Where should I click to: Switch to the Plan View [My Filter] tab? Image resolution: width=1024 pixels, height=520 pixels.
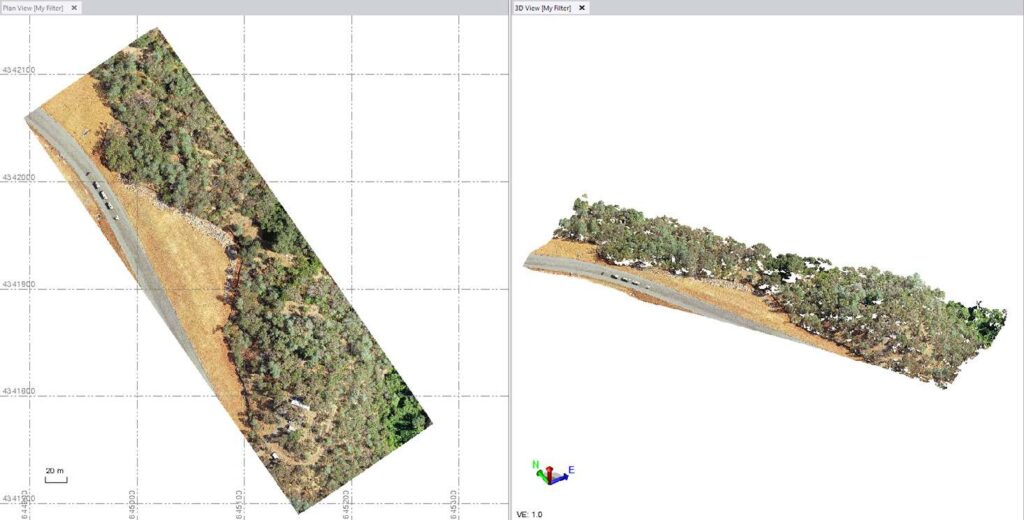click(33, 8)
